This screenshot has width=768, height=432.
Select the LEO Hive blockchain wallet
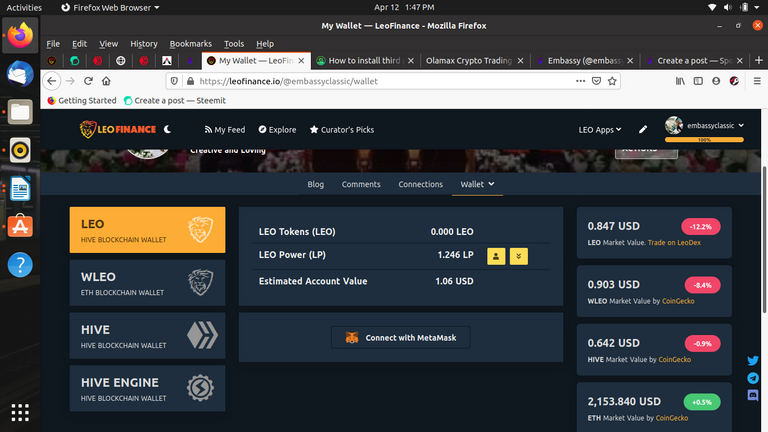pos(147,230)
